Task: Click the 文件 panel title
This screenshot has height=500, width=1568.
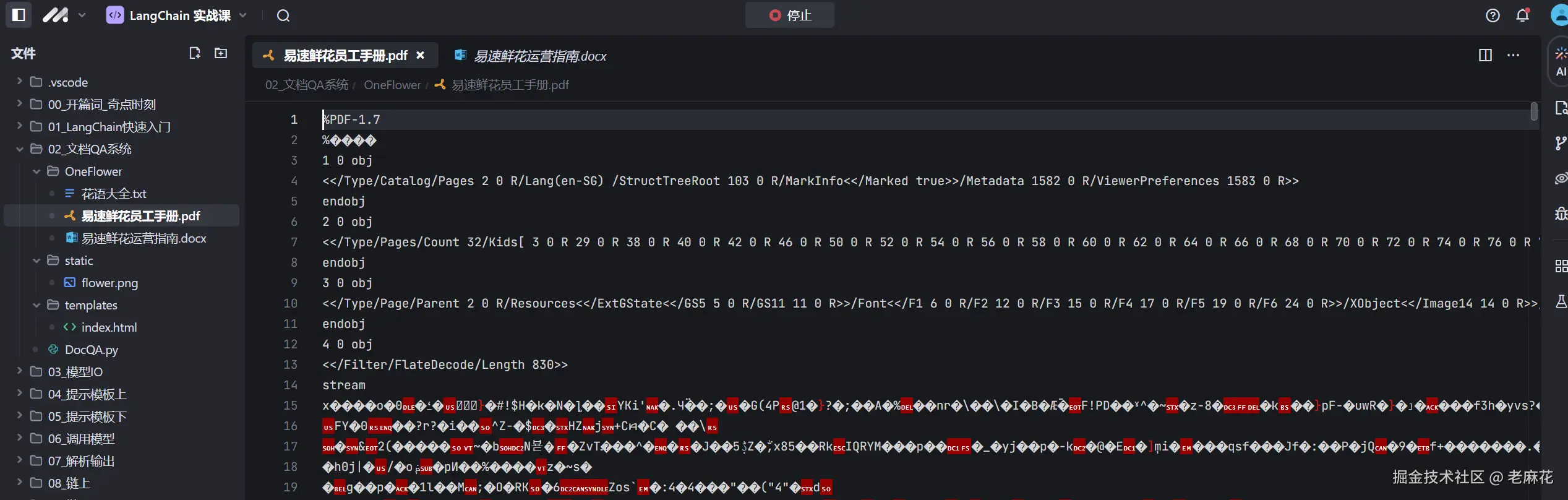Action: click(x=24, y=53)
